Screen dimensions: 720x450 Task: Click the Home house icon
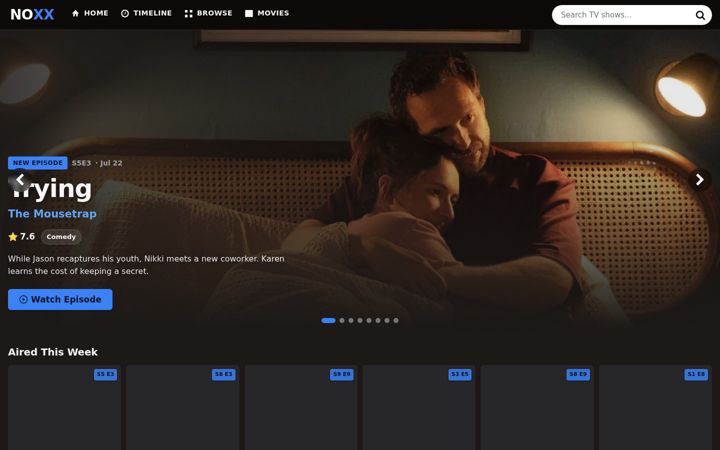tap(75, 13)
